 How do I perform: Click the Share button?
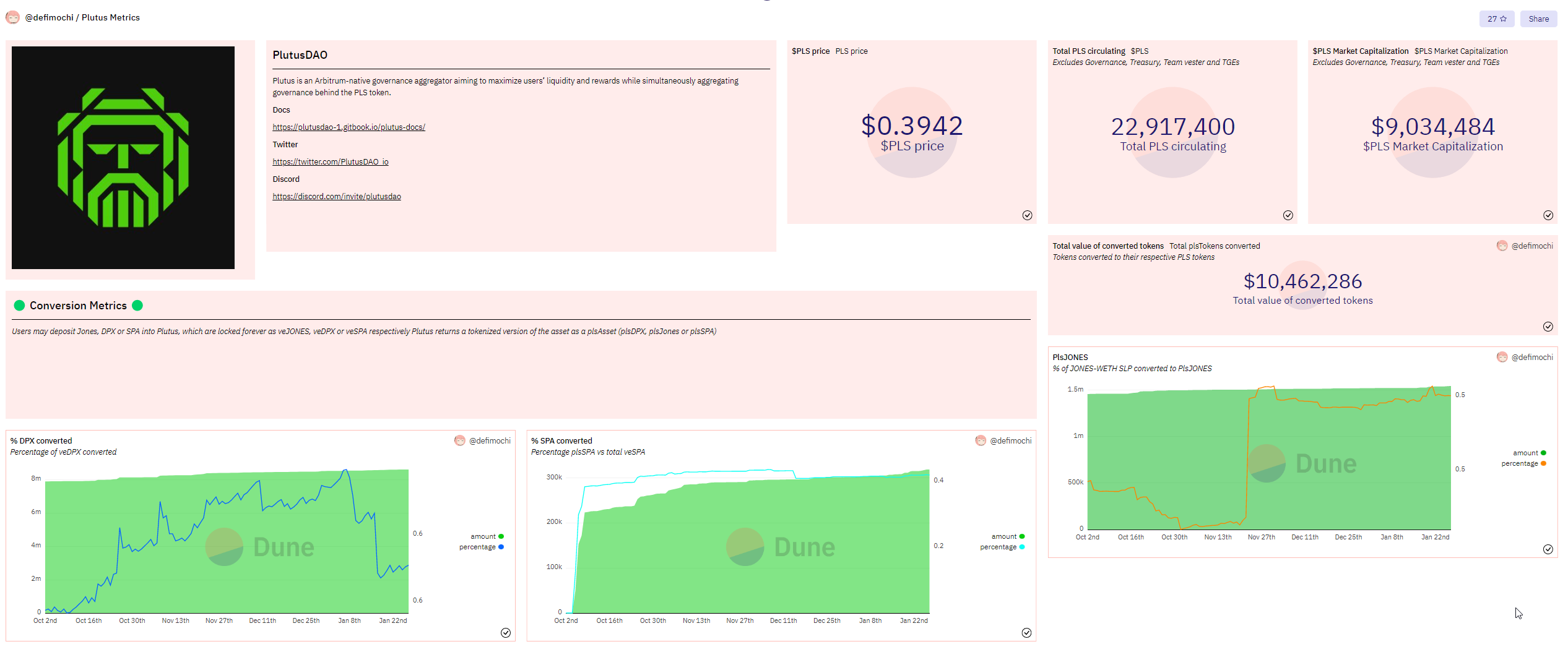[x=1538, y=19]
